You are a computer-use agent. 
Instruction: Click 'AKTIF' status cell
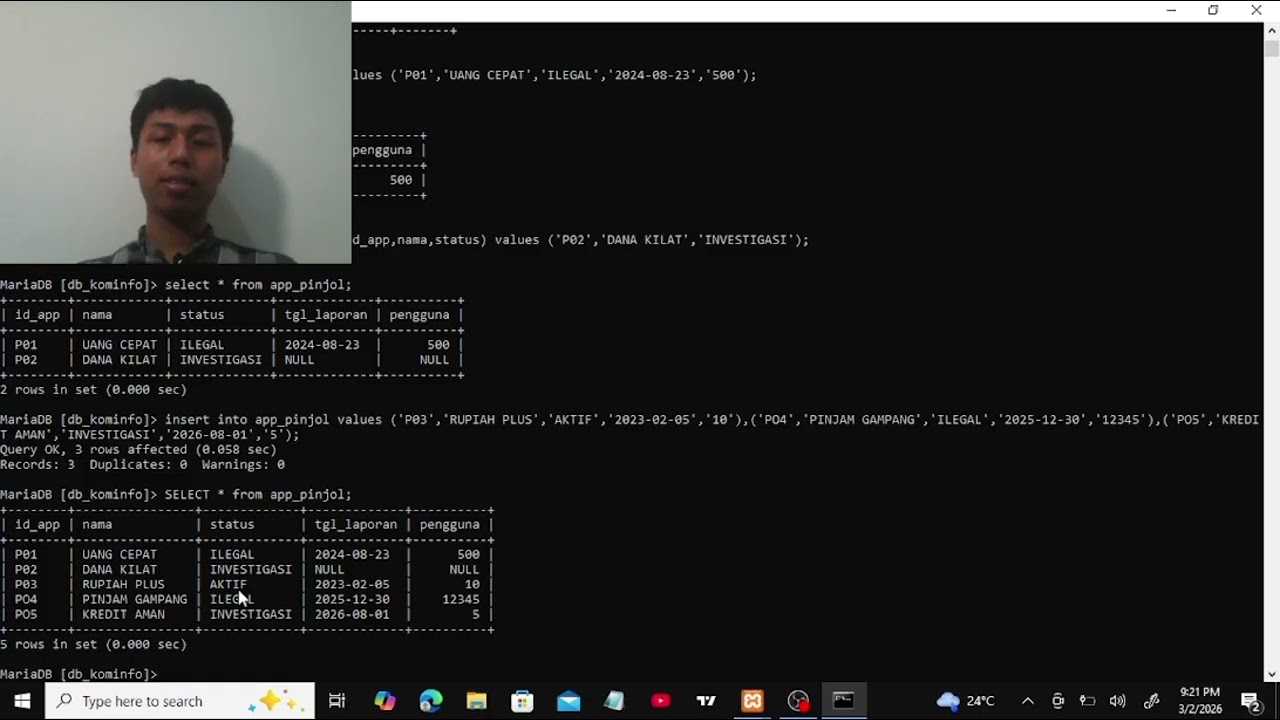coord(228,584)
